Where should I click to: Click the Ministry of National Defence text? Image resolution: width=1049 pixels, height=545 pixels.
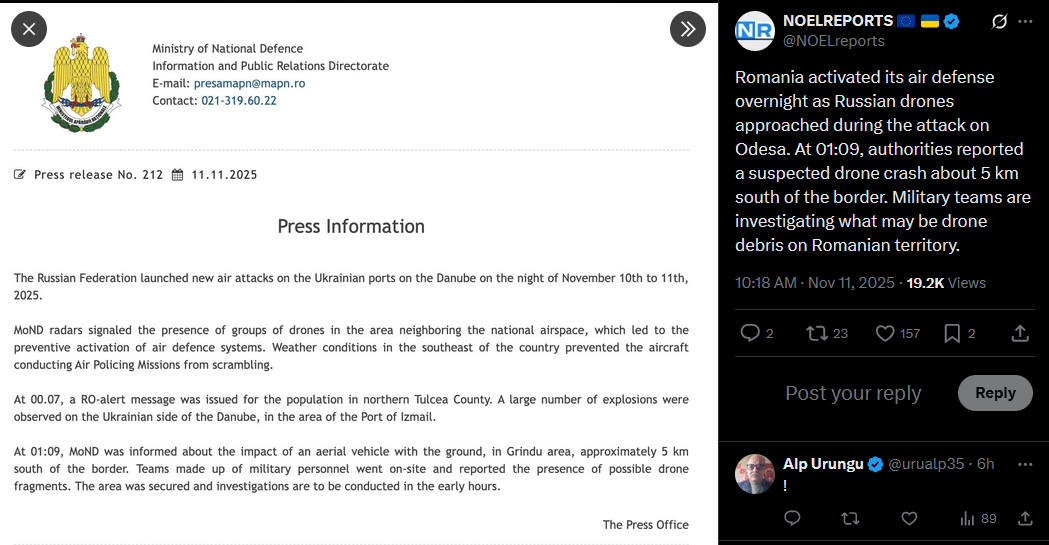pyautogui.click(x=227, y=49)
